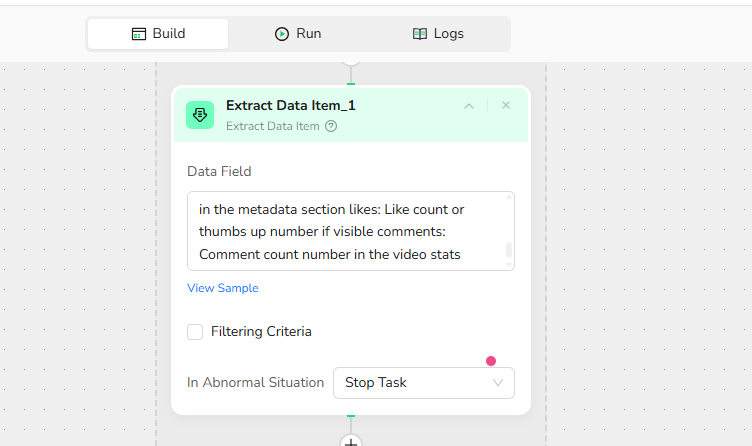Enable the Filtering Criteria checkbox
The image size is (752, 446).
click(x=195, y=331)
